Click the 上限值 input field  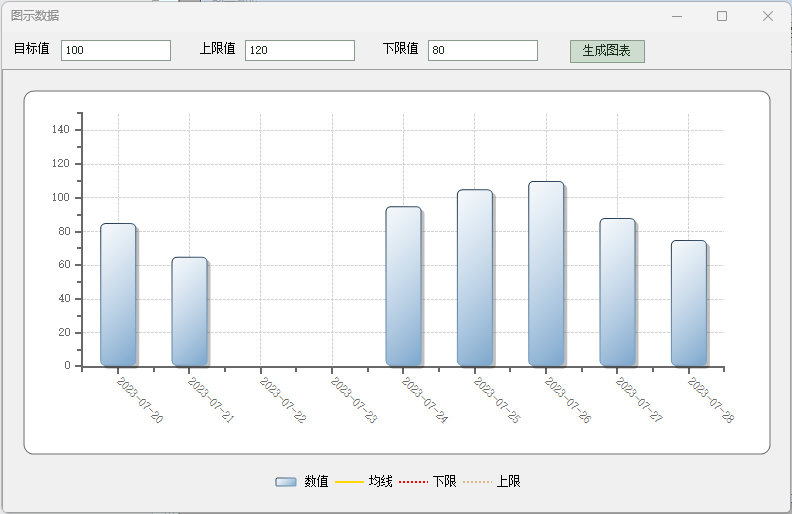300,50
